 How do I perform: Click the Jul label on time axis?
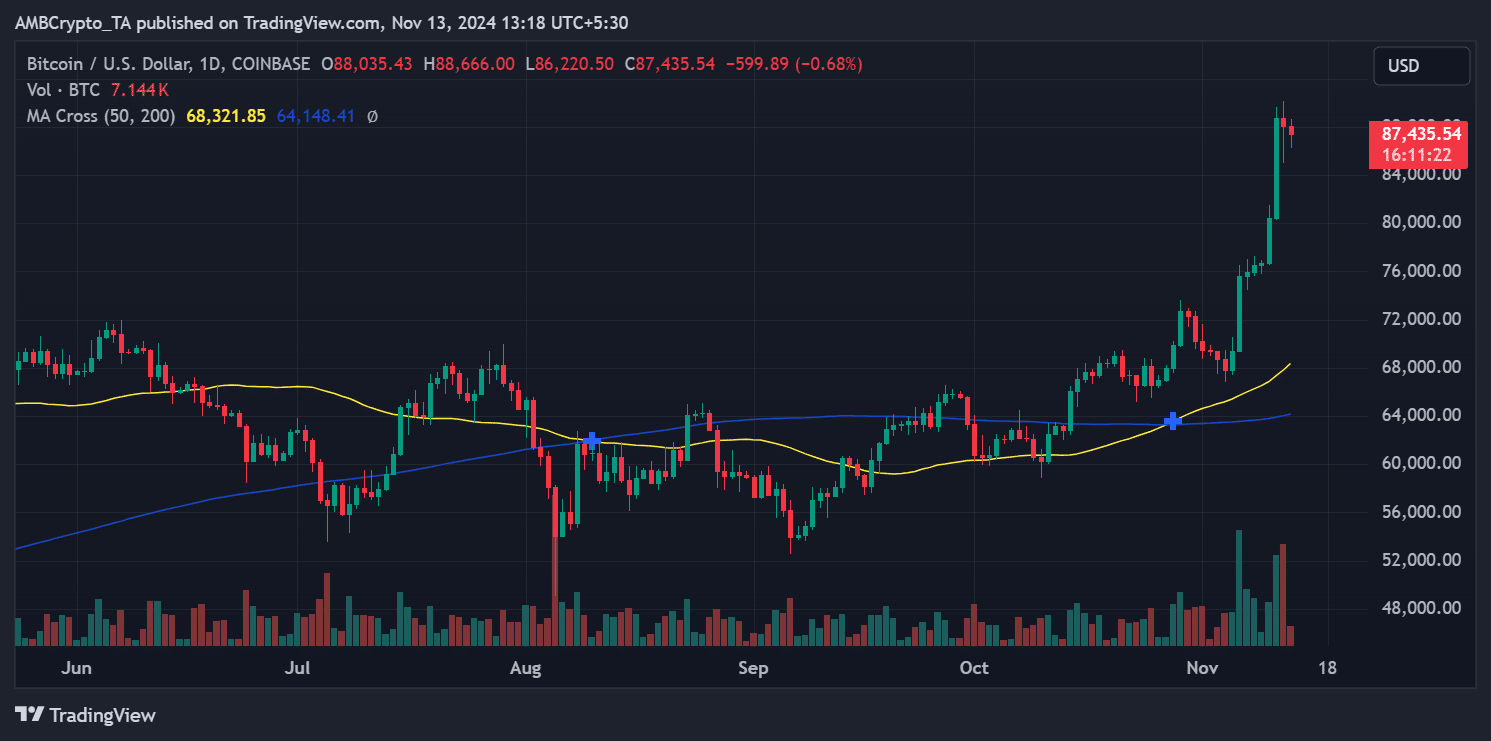[x=299, y=668]
